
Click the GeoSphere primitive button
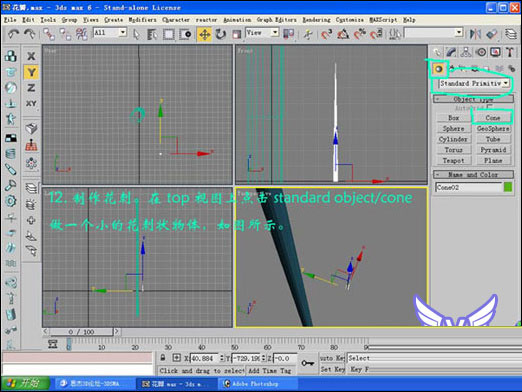click(x=493, y=128)
